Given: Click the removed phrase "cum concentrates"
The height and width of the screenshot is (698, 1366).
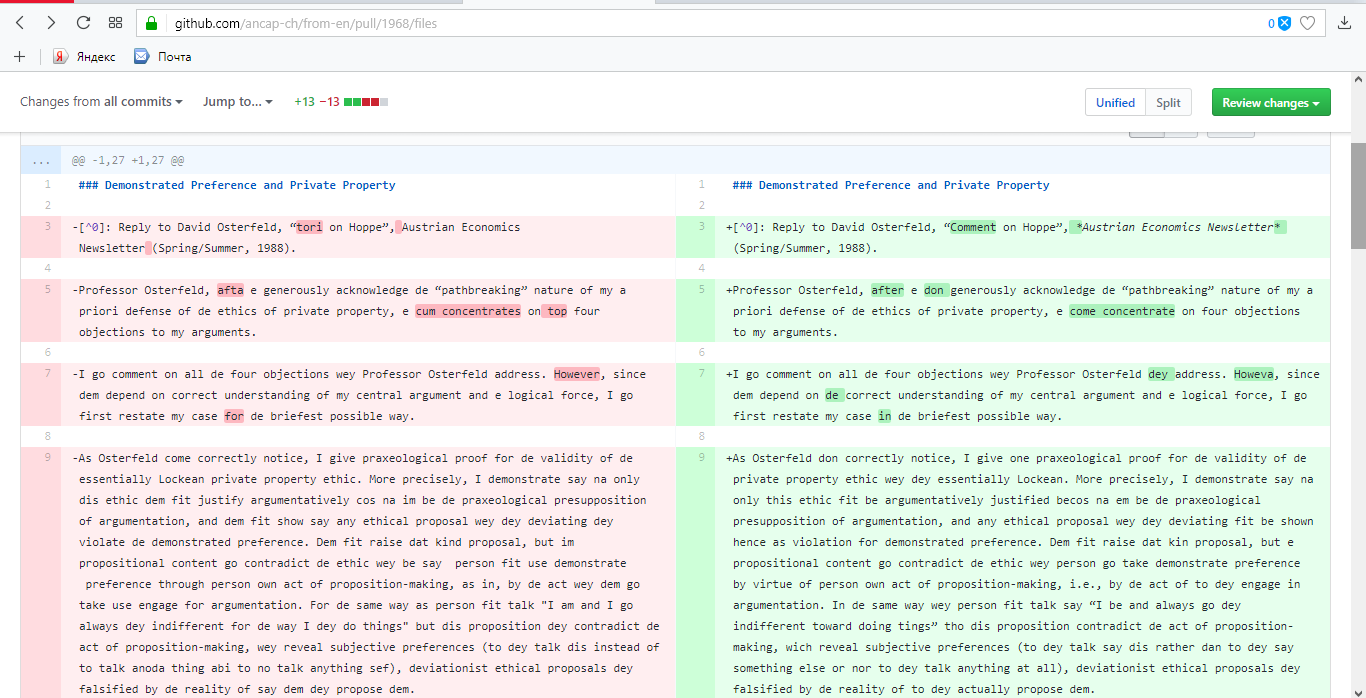Looking at the screenshot, I should tap(468, 311).
